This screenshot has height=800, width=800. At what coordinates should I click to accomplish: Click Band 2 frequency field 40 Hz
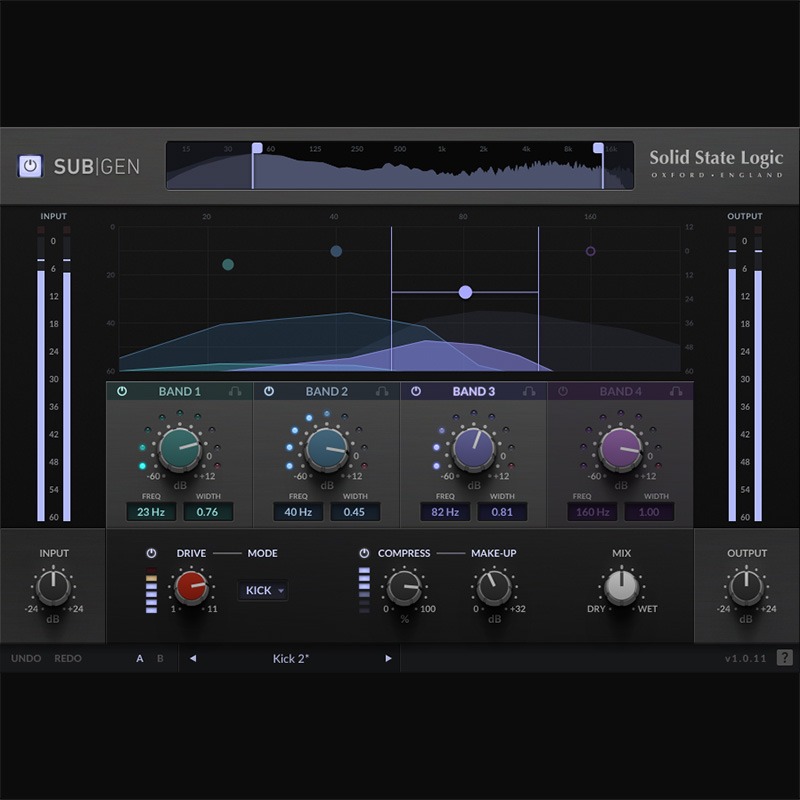[x=298, y=512]
